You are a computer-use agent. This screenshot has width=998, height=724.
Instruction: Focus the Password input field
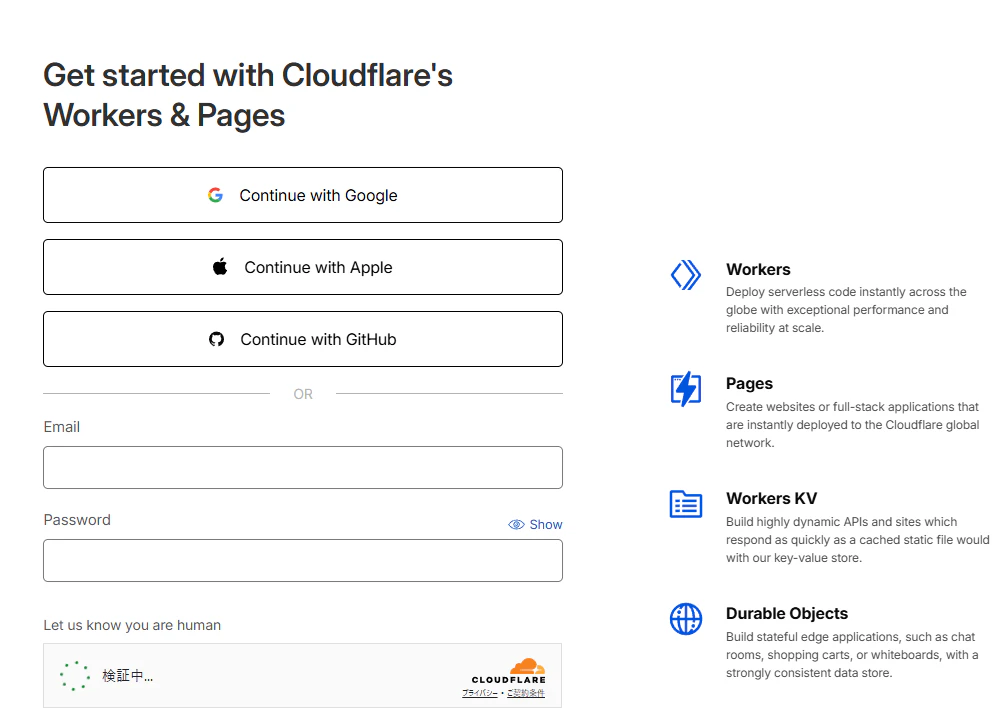303,560
